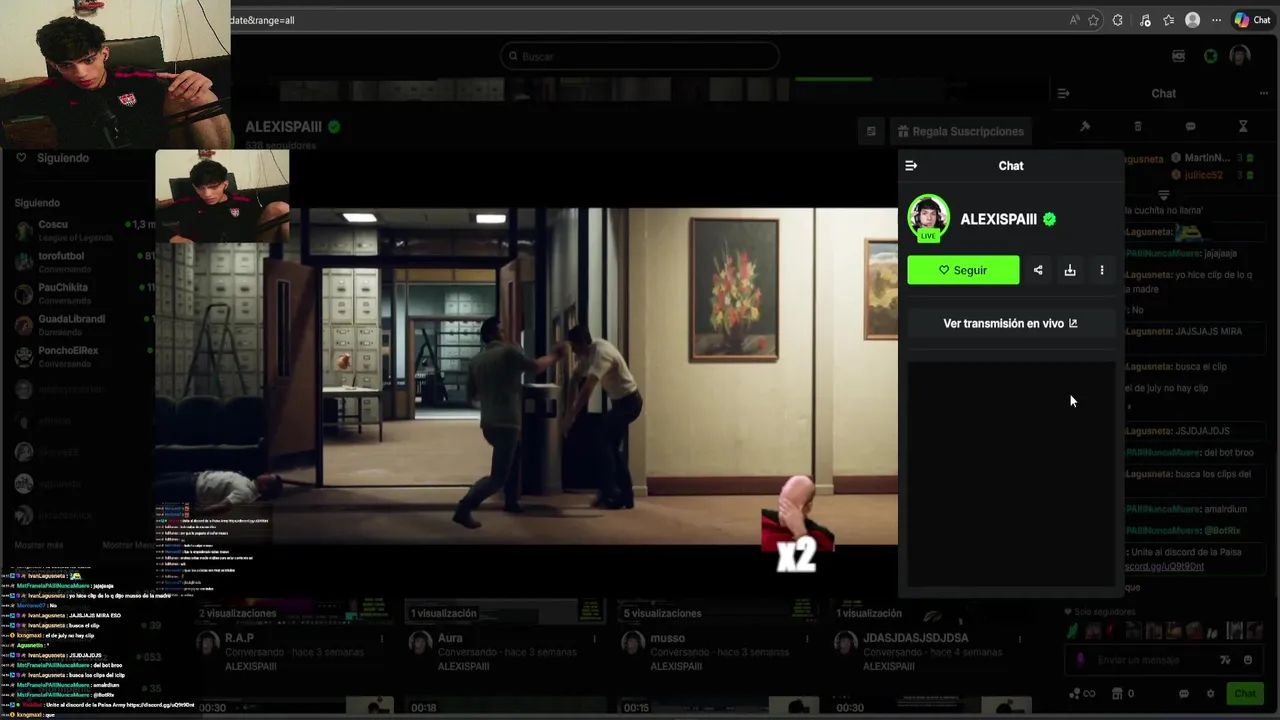Screen dimensions: 1280x720
Task: Collapse the clip chat panel arrow icon
Action: point(910,166)
